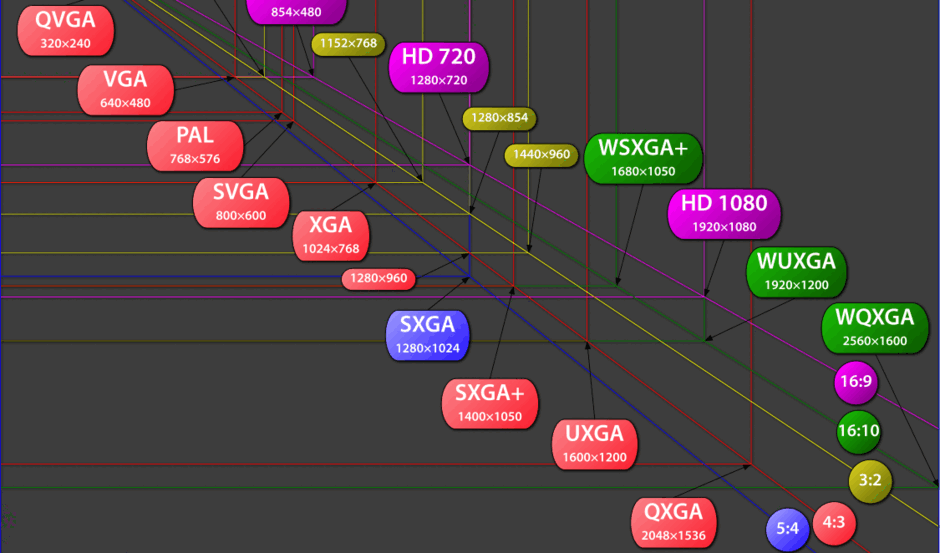Click the SXGA+ 1400×1050 label
Image resolution: width=940 pixels, height=553 pixels.
pyautogui.click(x=490, y=404)
